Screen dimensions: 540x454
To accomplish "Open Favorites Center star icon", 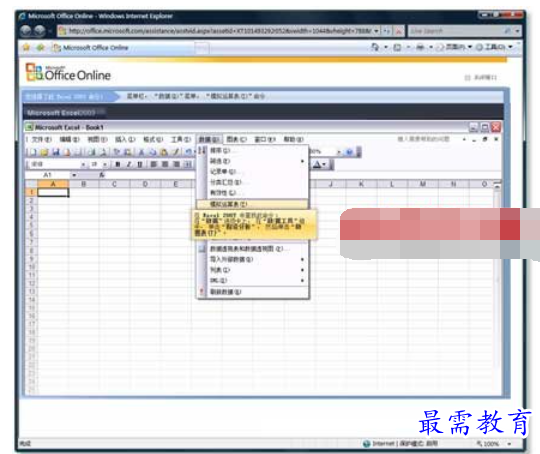I will (x=26, y=47).
